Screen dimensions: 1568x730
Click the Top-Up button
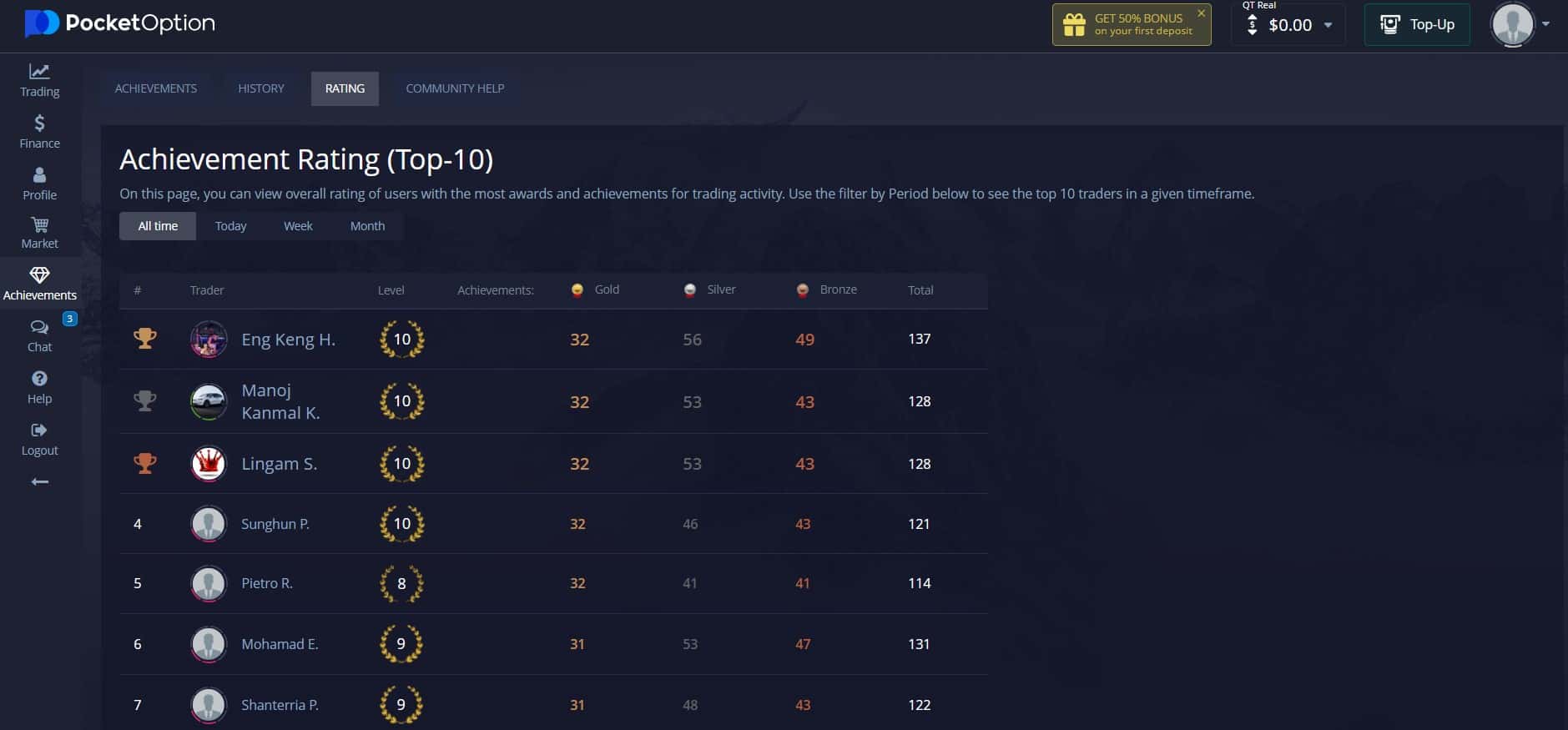1417,25
